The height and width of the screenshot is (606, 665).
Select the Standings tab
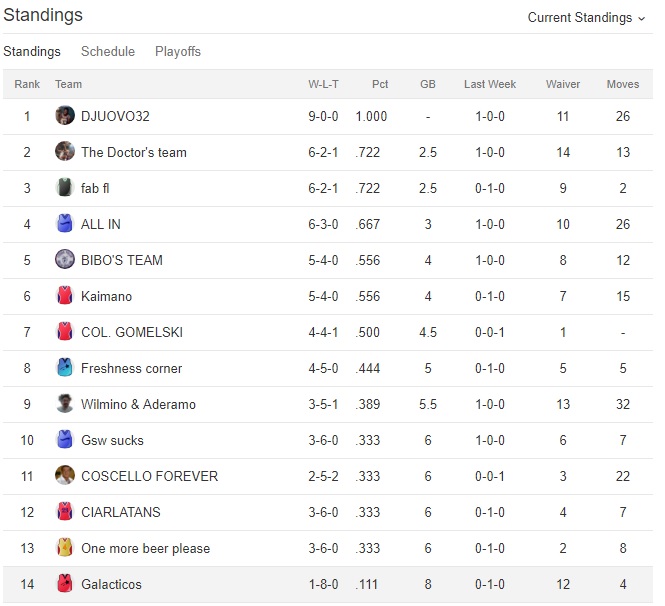32,51
